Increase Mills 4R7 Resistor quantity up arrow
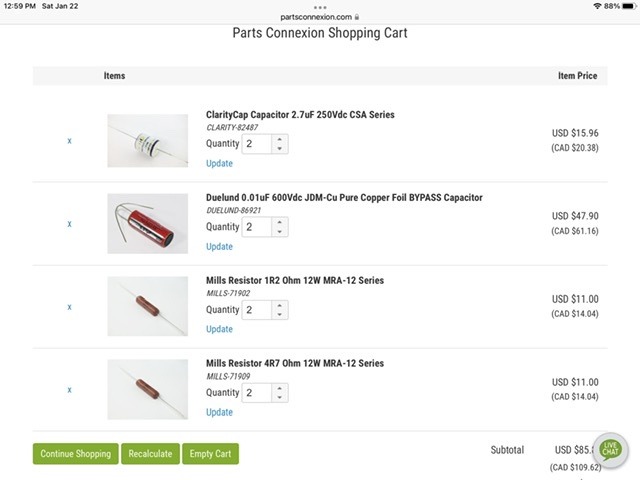The width and height of the screenshot is (640, 480). click(280, 388)
